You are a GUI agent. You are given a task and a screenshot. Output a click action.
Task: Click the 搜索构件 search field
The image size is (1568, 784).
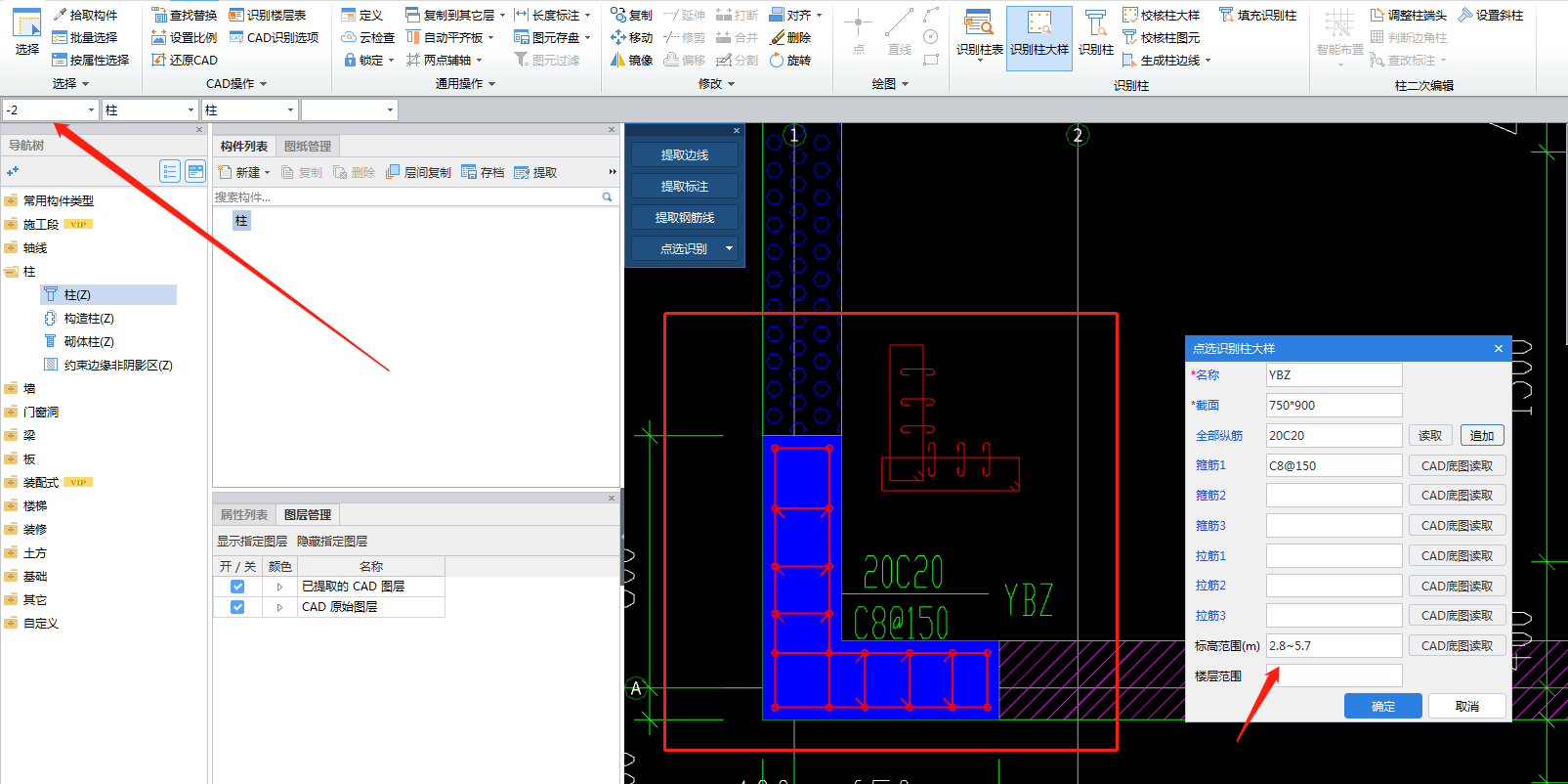tap(414, 196)
